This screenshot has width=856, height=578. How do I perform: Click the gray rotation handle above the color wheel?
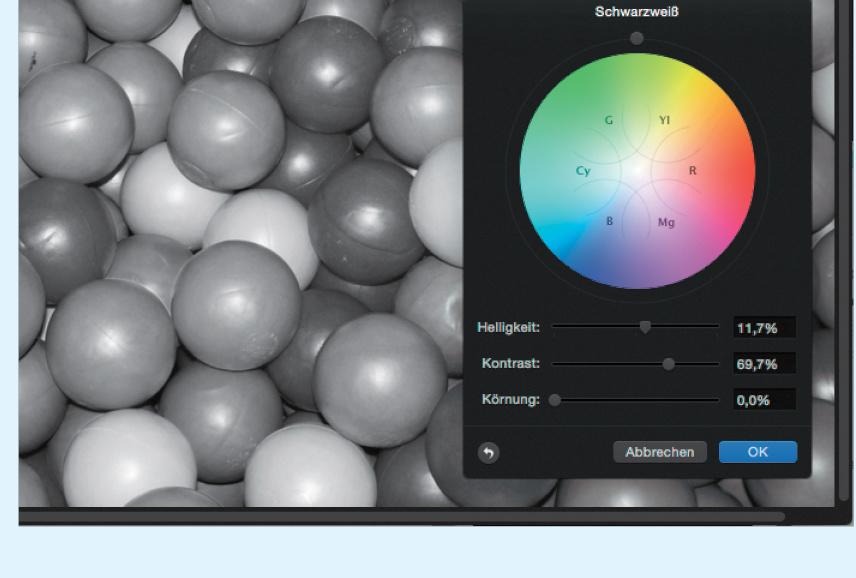pyautogui.click(x=637, y=38)
